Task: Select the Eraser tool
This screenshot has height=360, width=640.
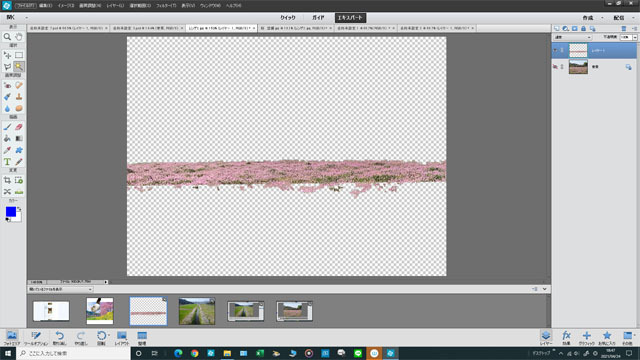Action: (19, 127)
